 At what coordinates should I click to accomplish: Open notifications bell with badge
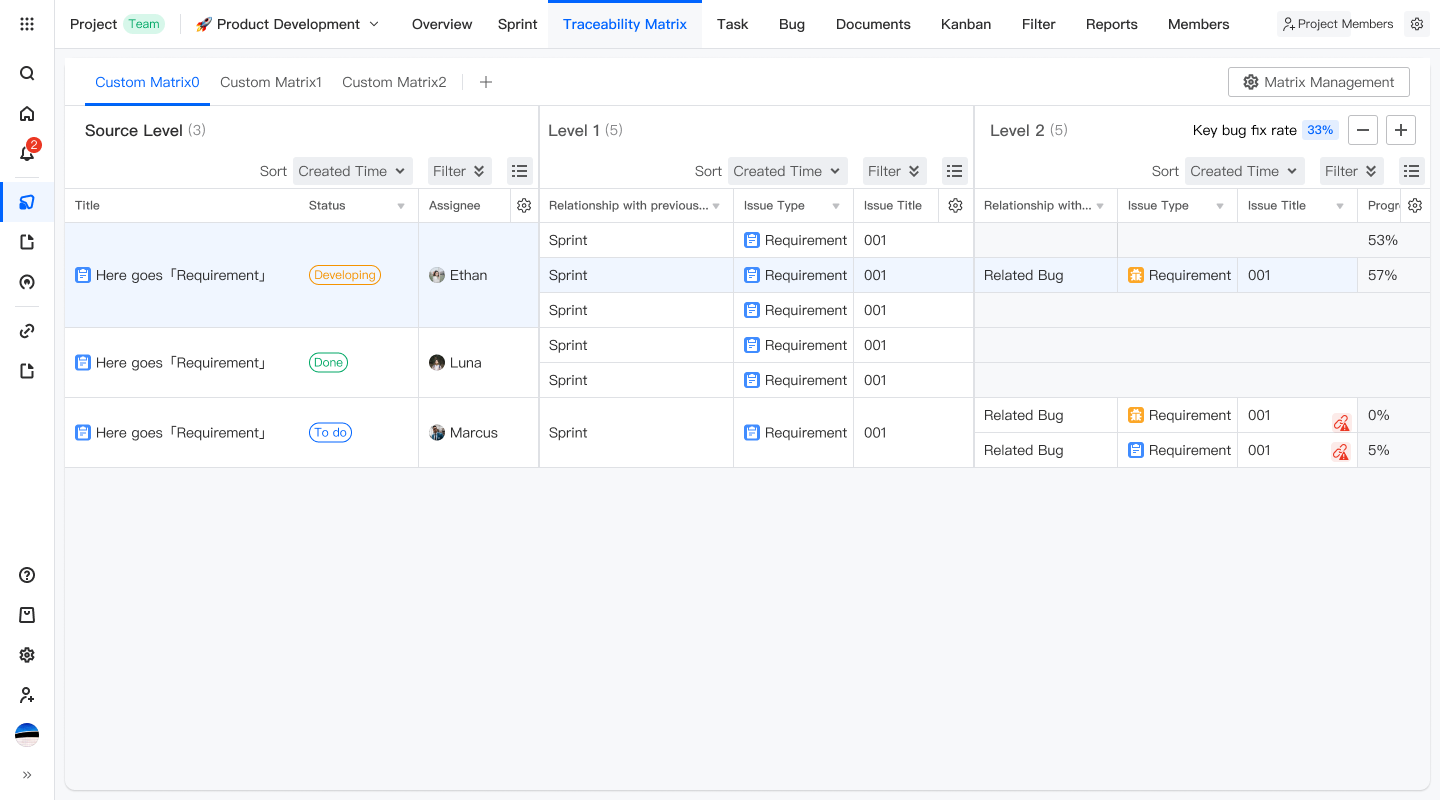tap(28, 152)
